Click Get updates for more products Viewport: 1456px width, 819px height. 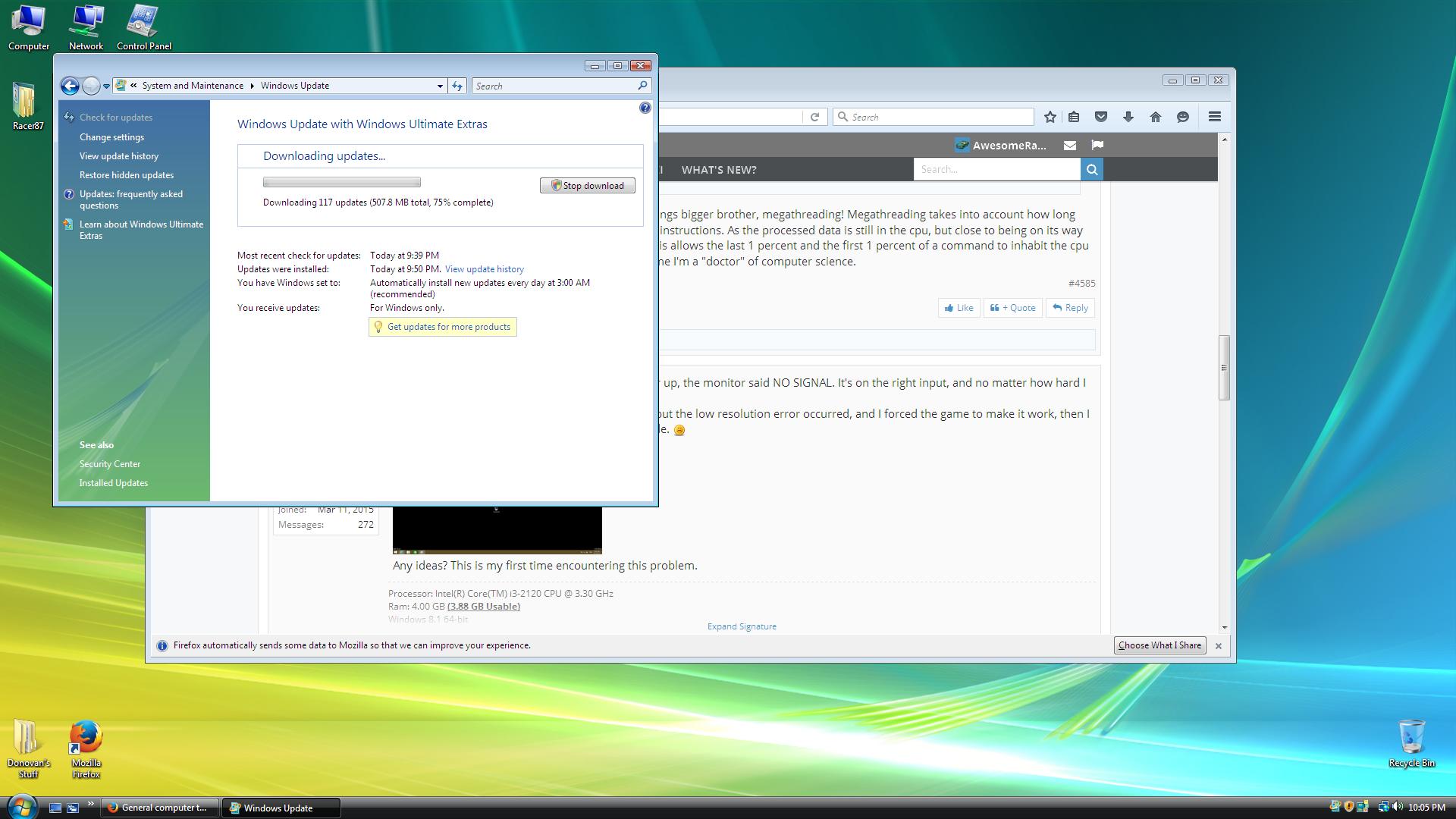[x=448, y=327]
